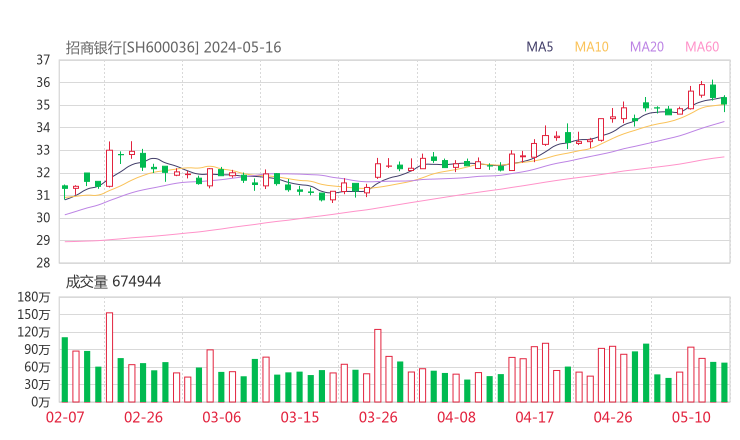Image resolution: width=740 pixels, height=440 pixels.
Task: Click the 03-15 date axis label
Action: coord(300,417)
